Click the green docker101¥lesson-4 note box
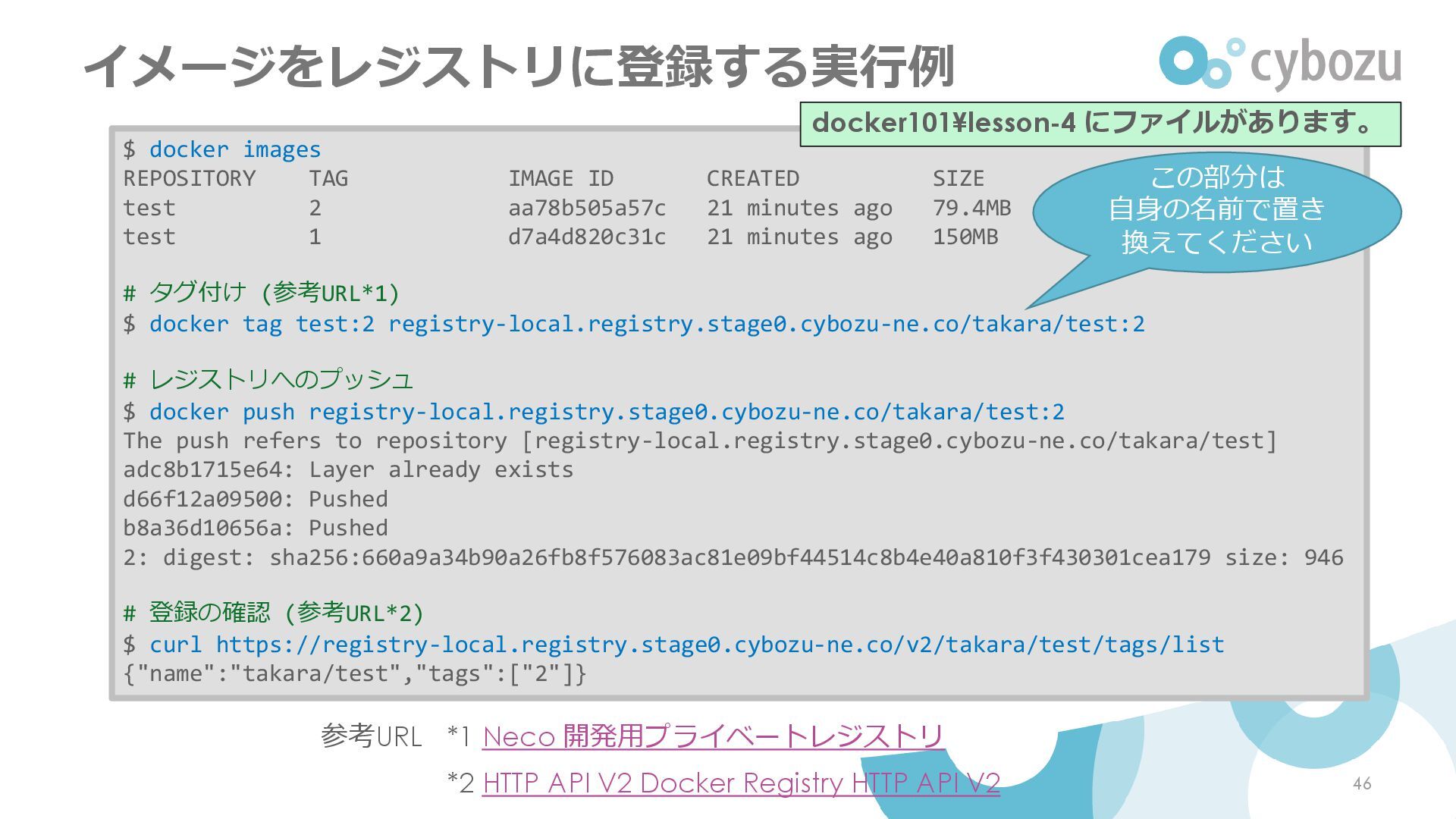1456x819 pixels. pos(1100,124)
